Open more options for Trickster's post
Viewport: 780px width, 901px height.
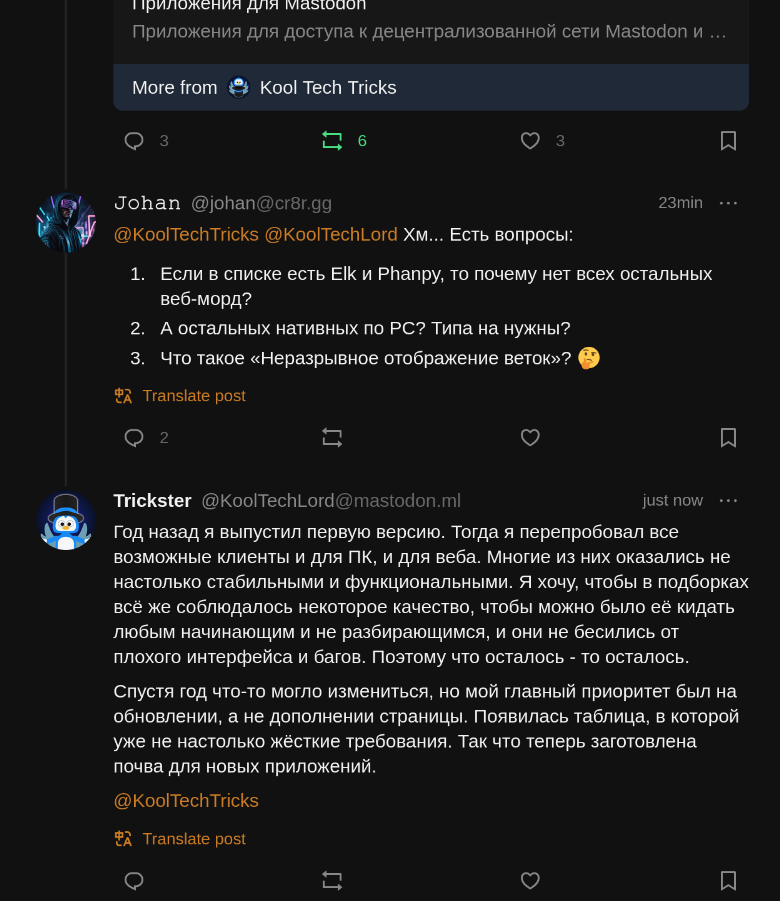tap(728, 500)
